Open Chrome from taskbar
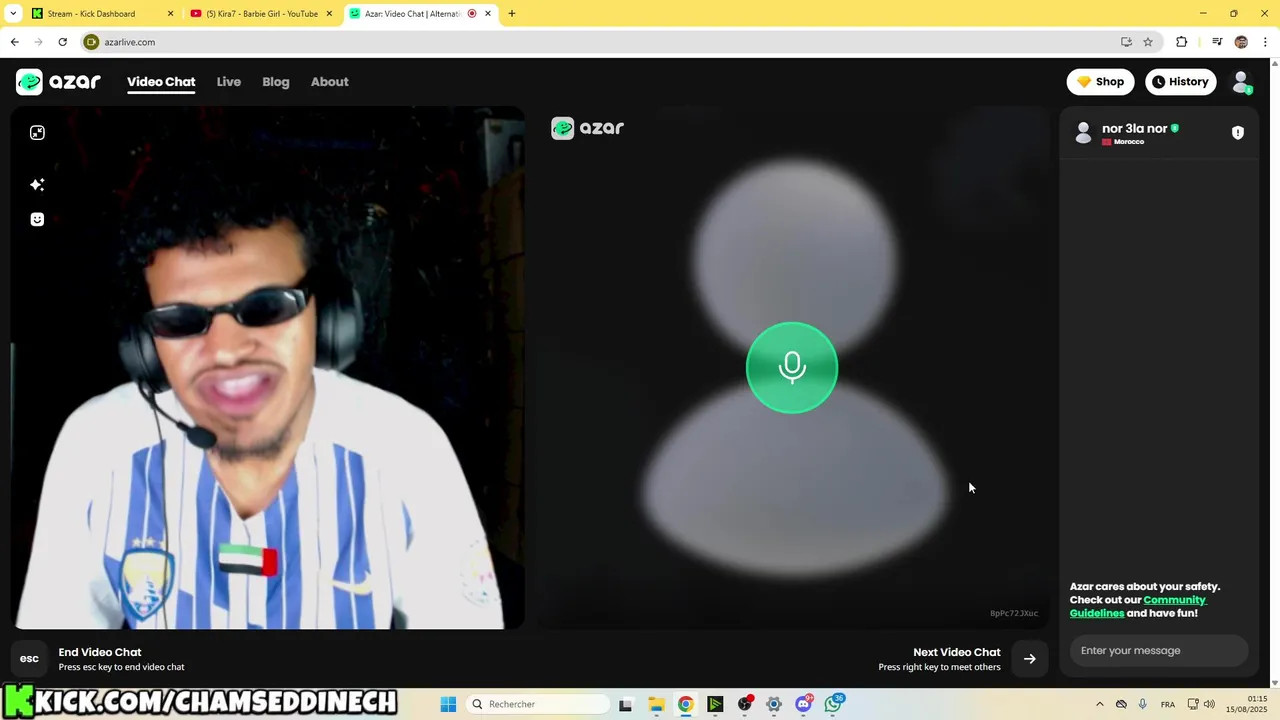This screenshot has width=1280, height=720. pos(685,704)
